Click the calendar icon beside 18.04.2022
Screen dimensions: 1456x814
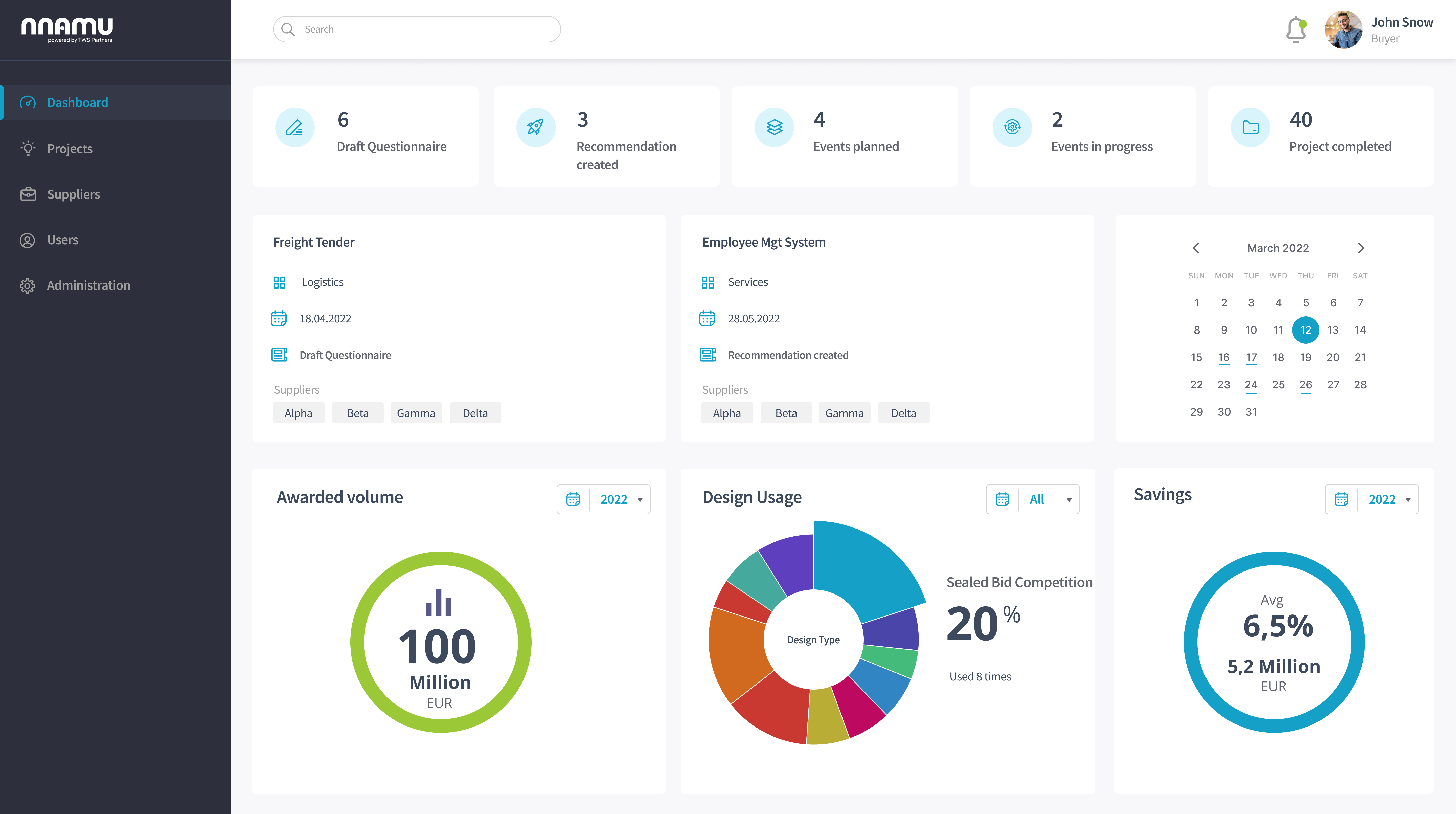point(279,318)
